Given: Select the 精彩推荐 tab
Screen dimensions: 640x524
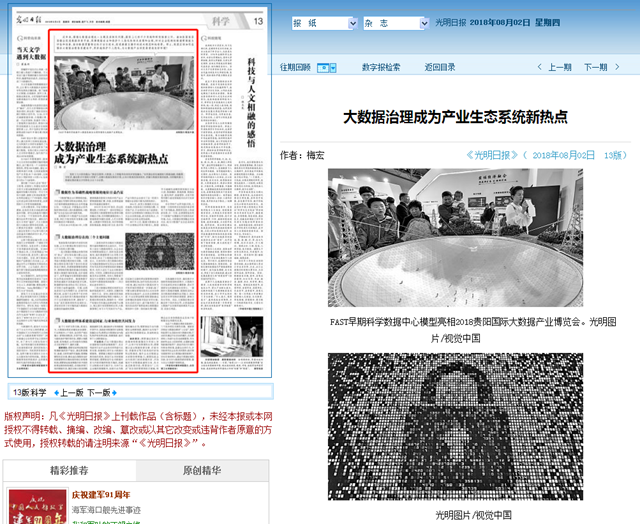Looking at the screenshot, I should point(68,470).
